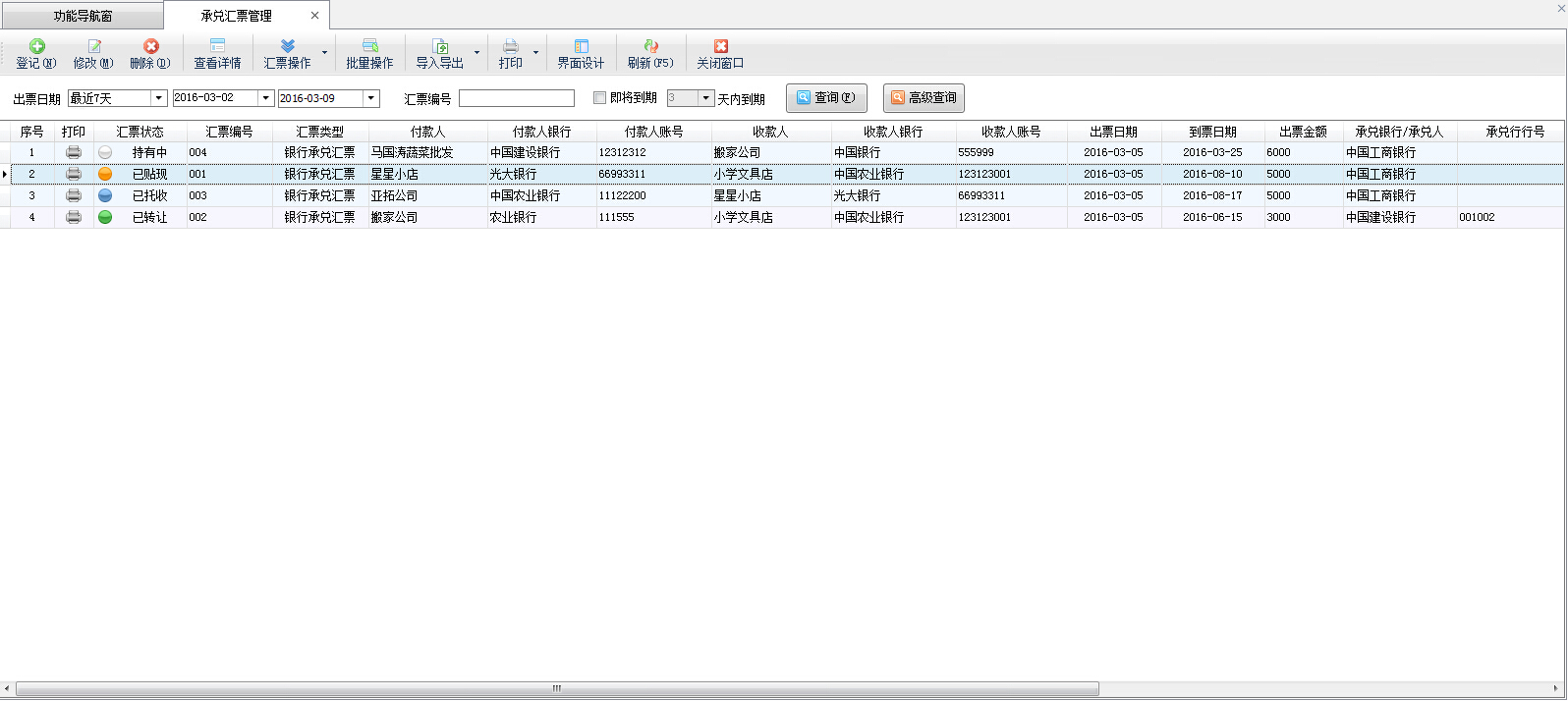The width and height of the screenshot is (1568, 701).
Task: Click the printer icon in row 1
Action: 74,152
